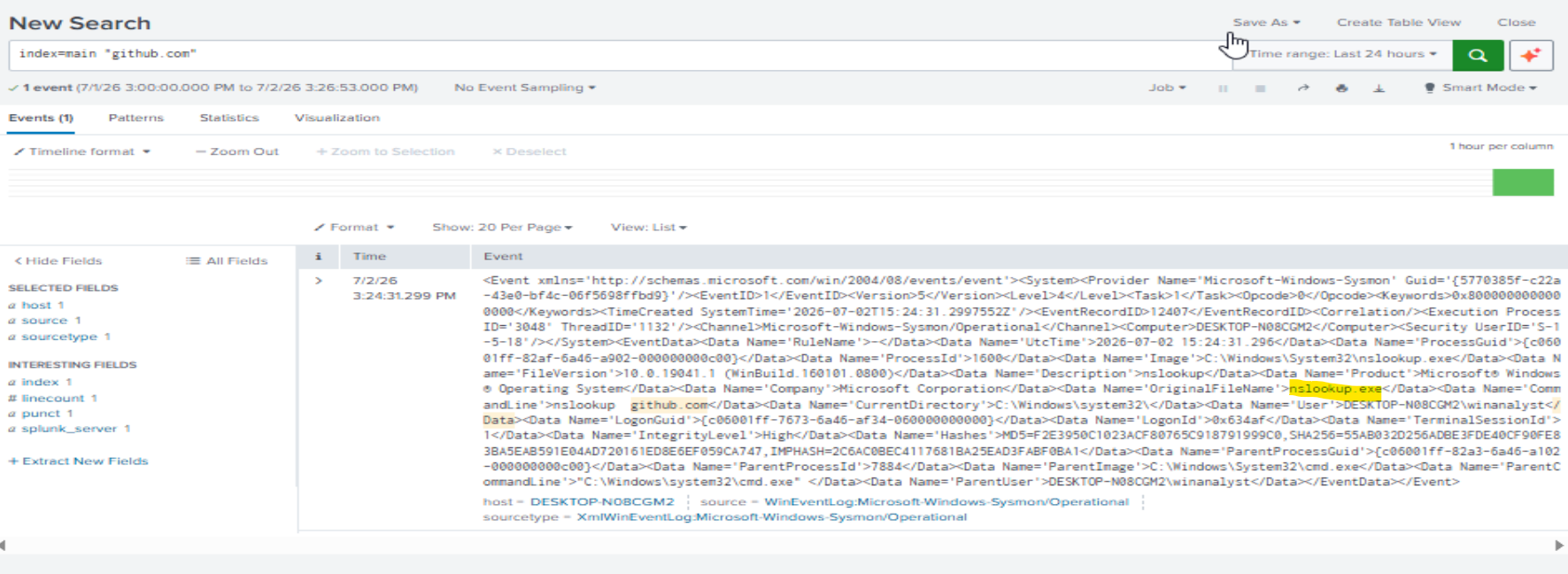This screenshot has width=1568, height=574.
Task: Switch to the Statistics tab
Action: [x=229, y=118]
